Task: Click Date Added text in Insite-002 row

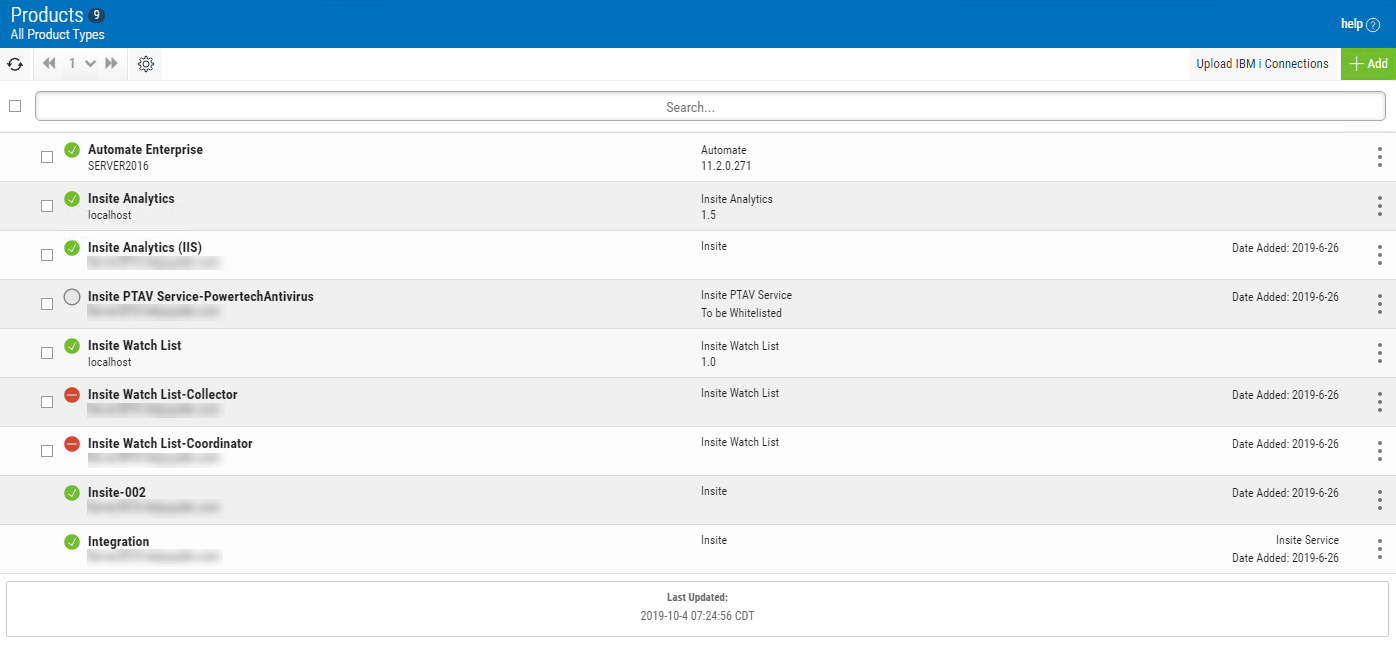Action: [1285, 493]
